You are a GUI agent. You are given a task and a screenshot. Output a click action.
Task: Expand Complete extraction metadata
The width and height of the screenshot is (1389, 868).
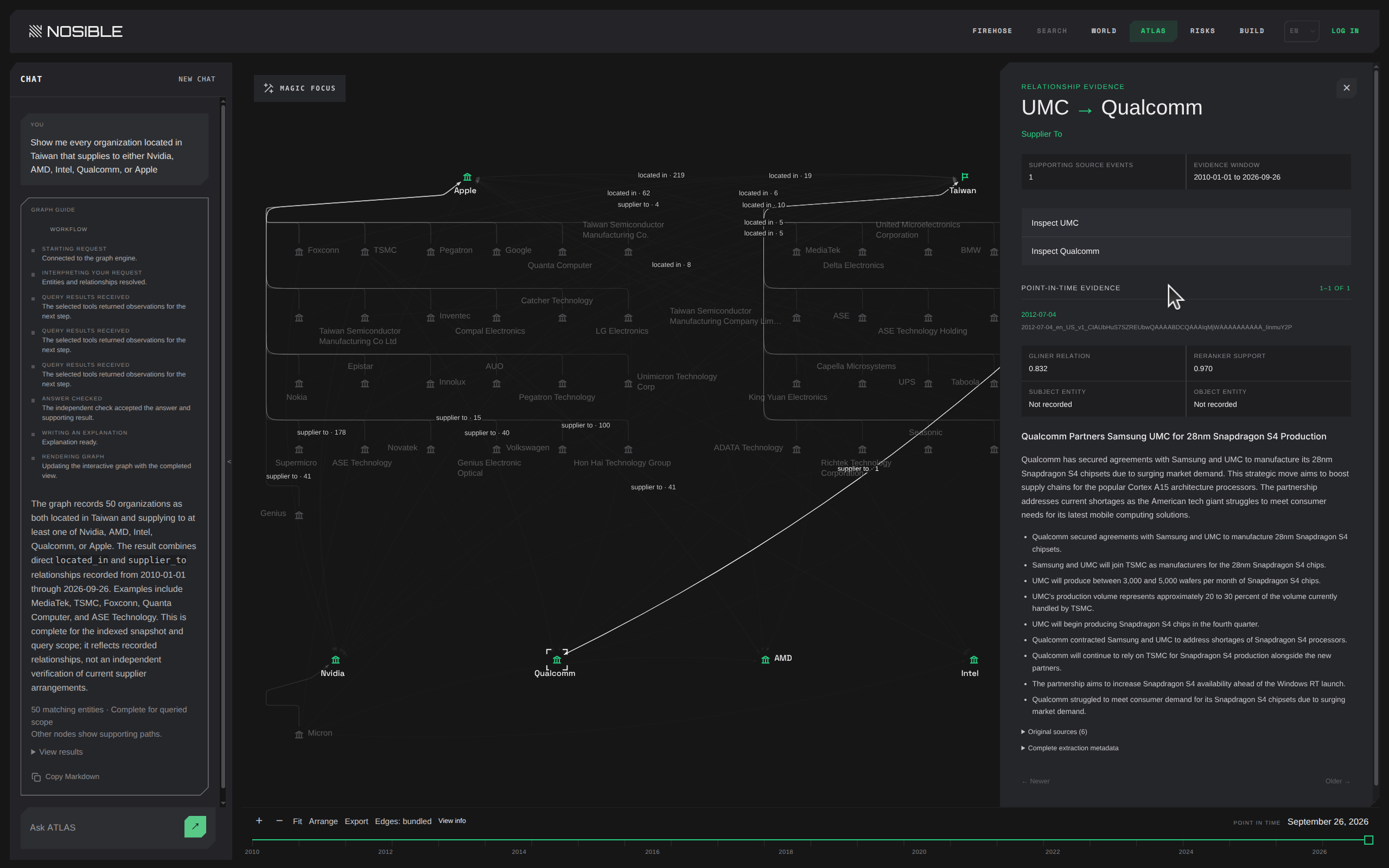pyautogui.click(x=1070, y=748)
